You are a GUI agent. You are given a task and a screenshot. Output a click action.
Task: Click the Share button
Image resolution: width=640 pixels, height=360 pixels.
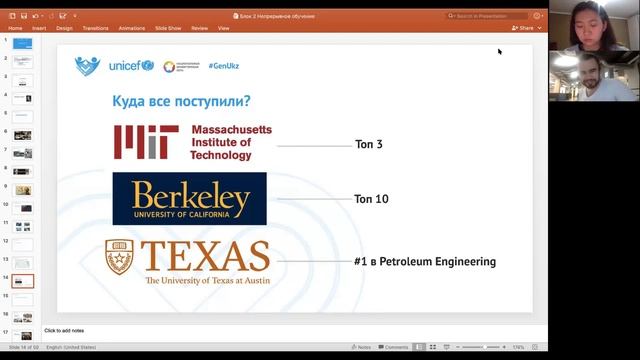click(x=522, y=28)
